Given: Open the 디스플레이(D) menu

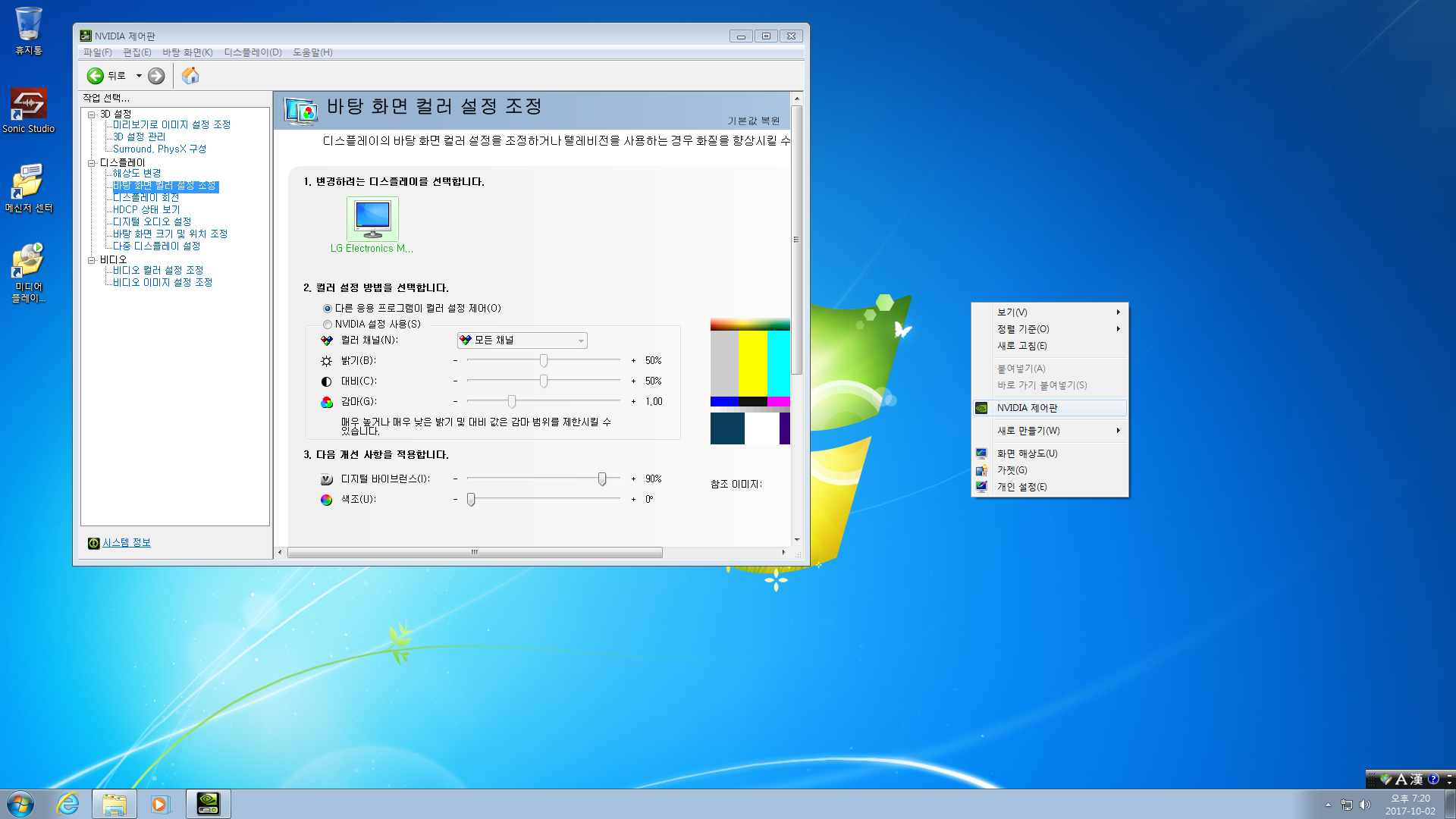Looking at the screenshot, I should [x=253, y=52].
